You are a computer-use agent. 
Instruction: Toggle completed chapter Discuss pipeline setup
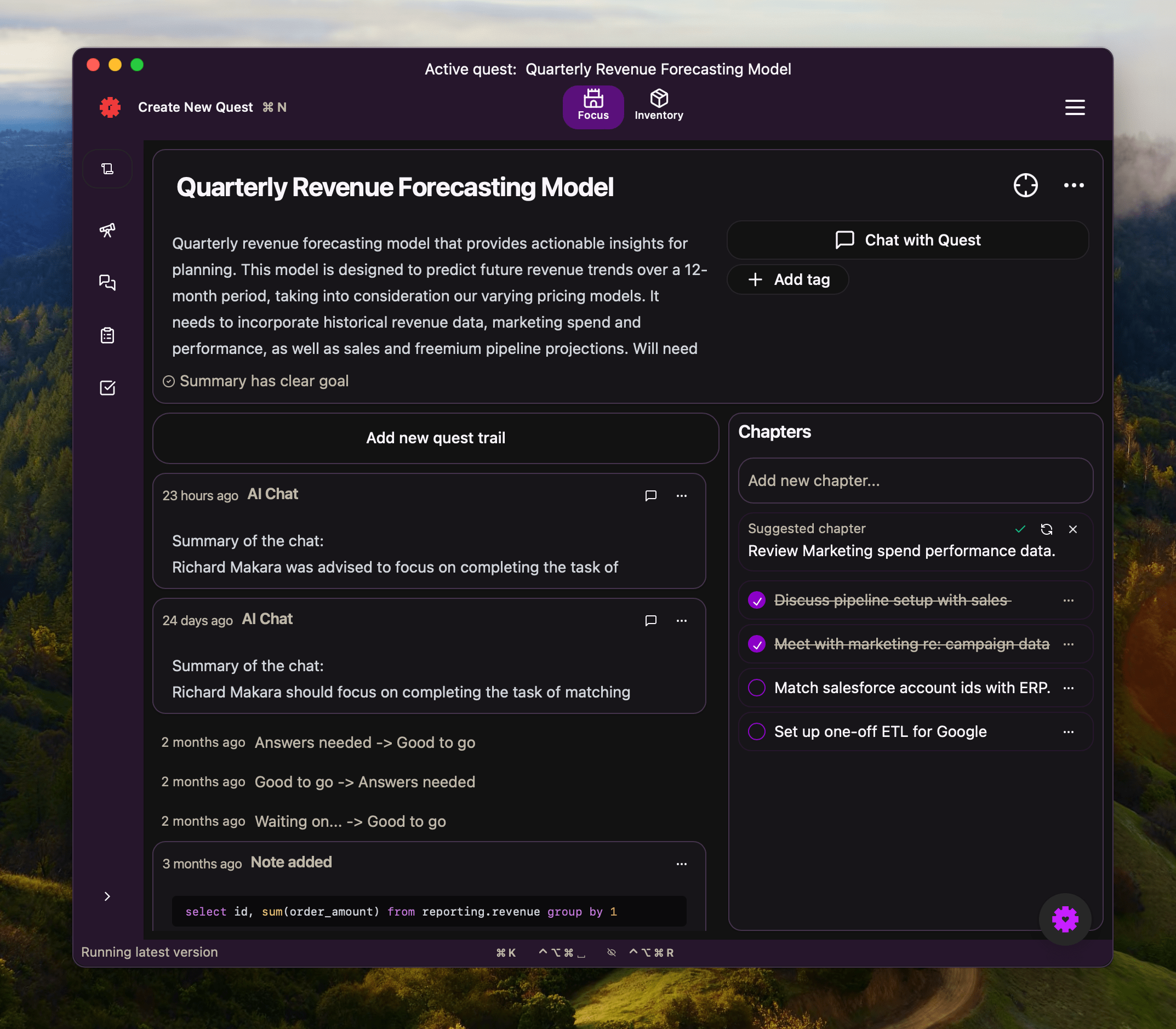pyautogui.click(x=758, y=599)
